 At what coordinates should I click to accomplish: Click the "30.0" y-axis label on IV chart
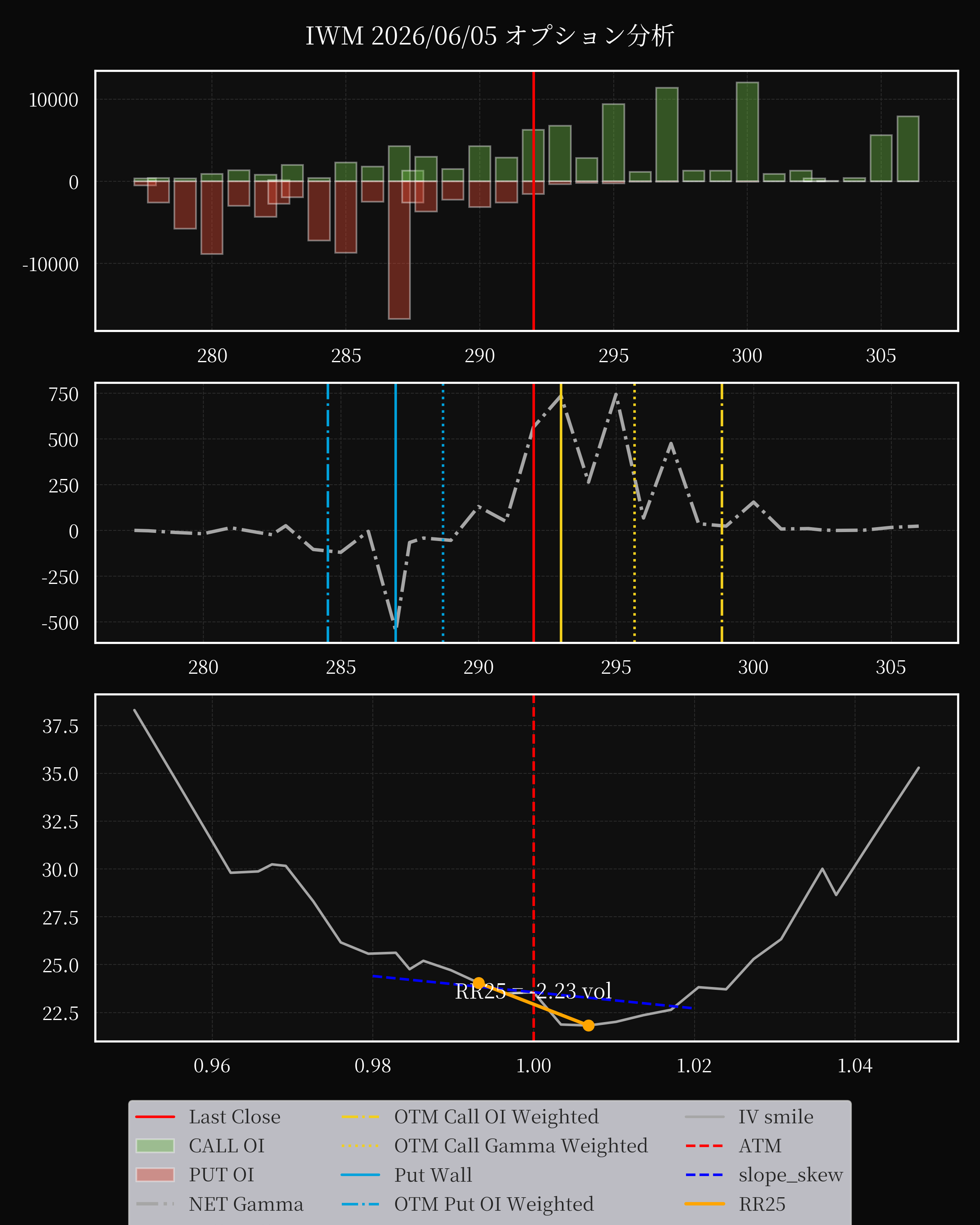click(60, 870)
